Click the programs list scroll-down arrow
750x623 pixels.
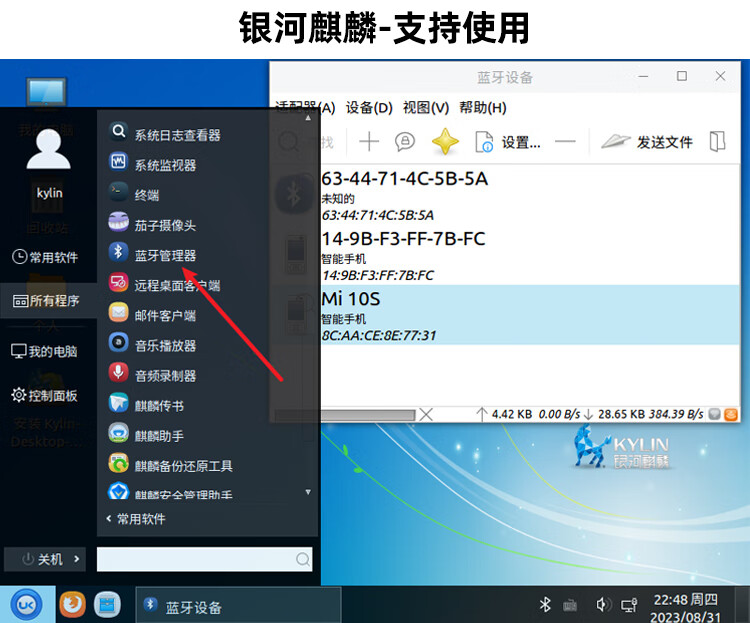point(308,492)
